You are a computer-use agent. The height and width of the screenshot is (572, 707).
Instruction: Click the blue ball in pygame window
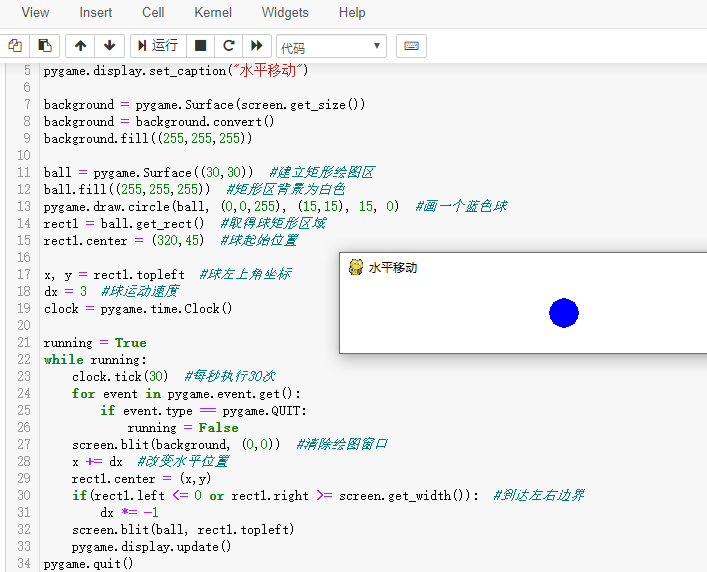[x=564, y=313]
